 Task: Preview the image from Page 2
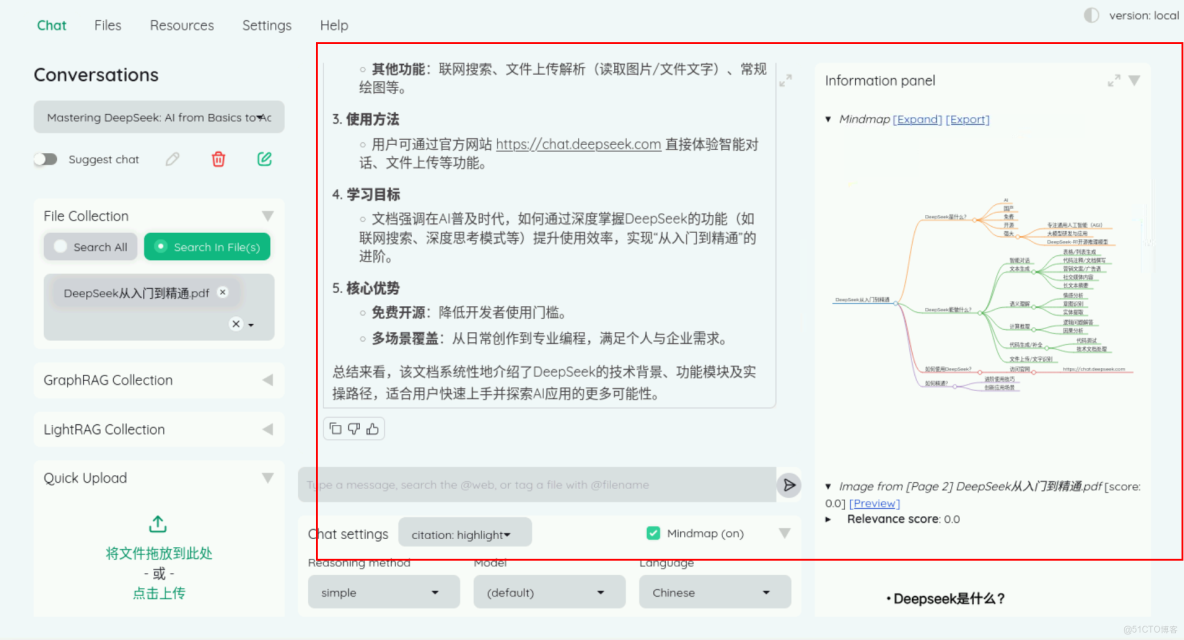tap(874, 503)
